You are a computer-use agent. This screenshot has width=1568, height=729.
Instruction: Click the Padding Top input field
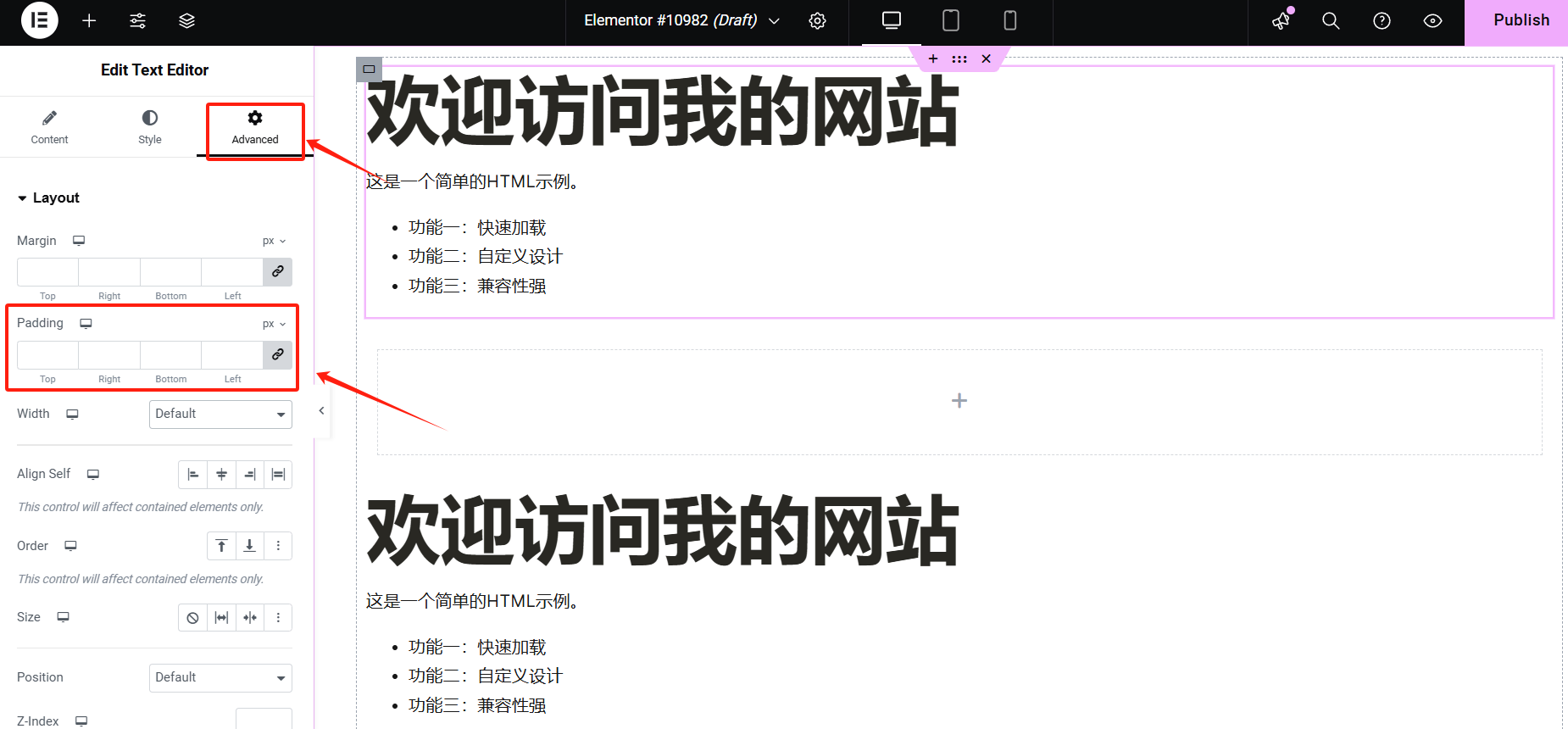click(47, 355)
